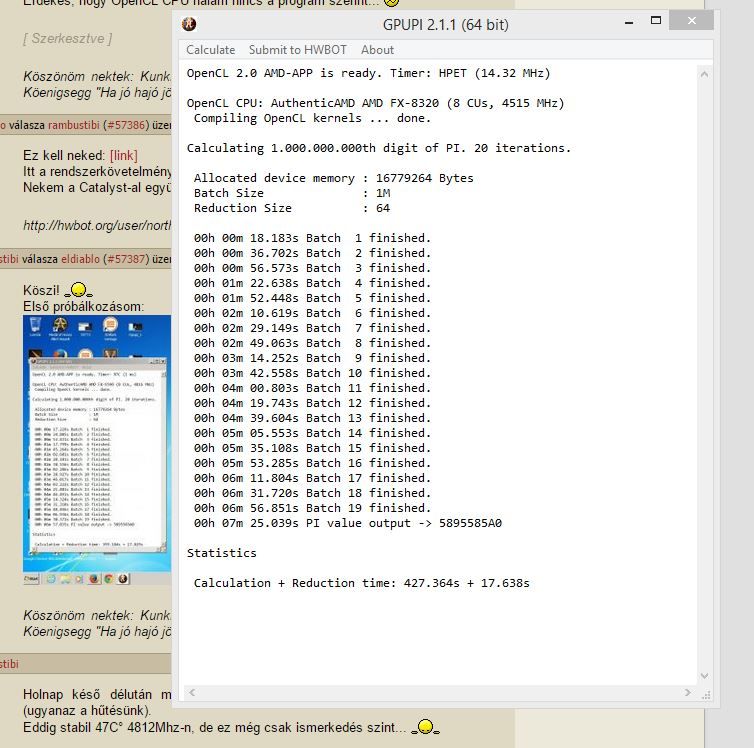Open post number #57386 link
The height and width of the screenshot is (748, 754).
pos(126,125)
